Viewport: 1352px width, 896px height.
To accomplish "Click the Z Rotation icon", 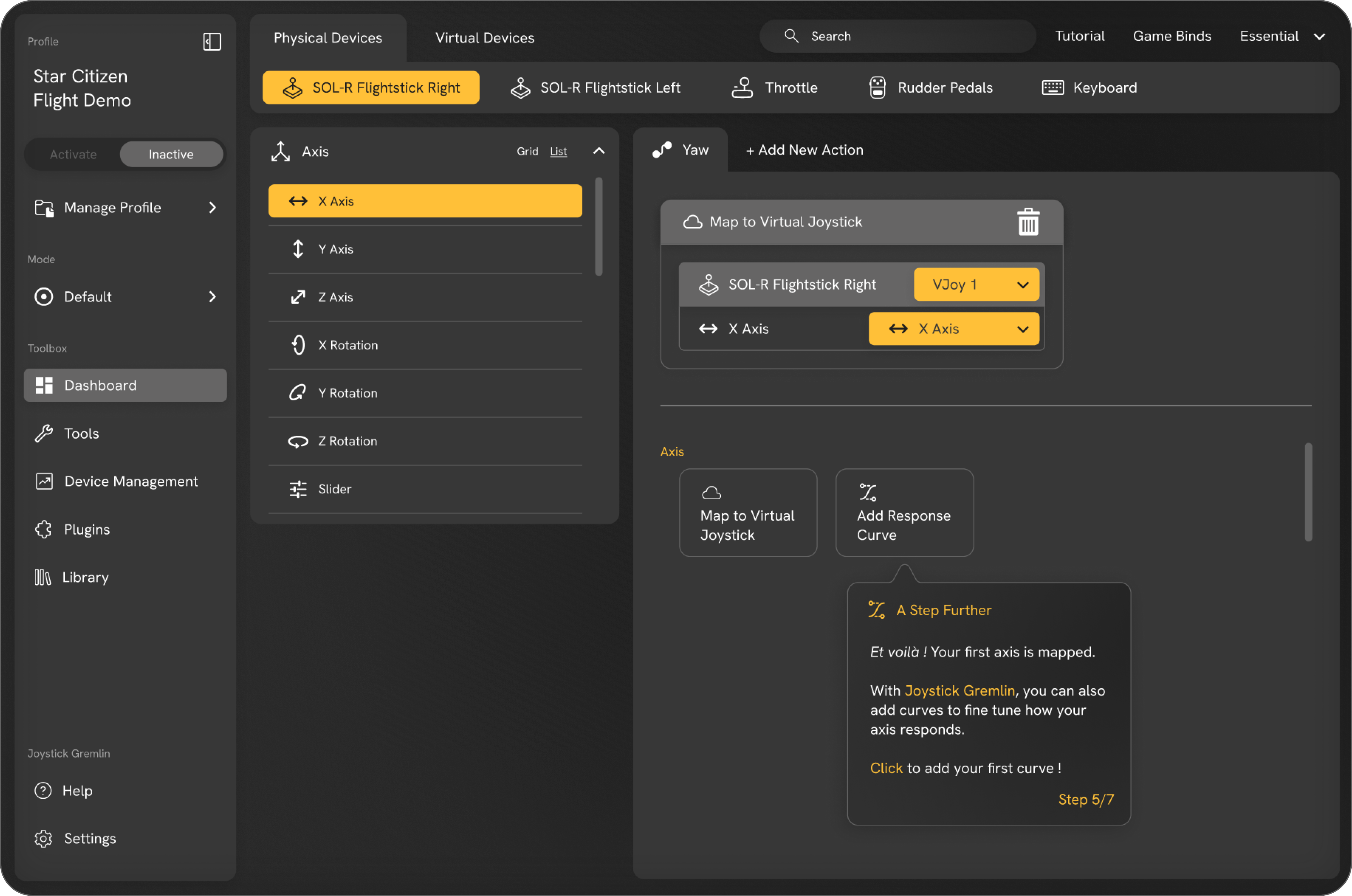I will click(x=298, y=442).
